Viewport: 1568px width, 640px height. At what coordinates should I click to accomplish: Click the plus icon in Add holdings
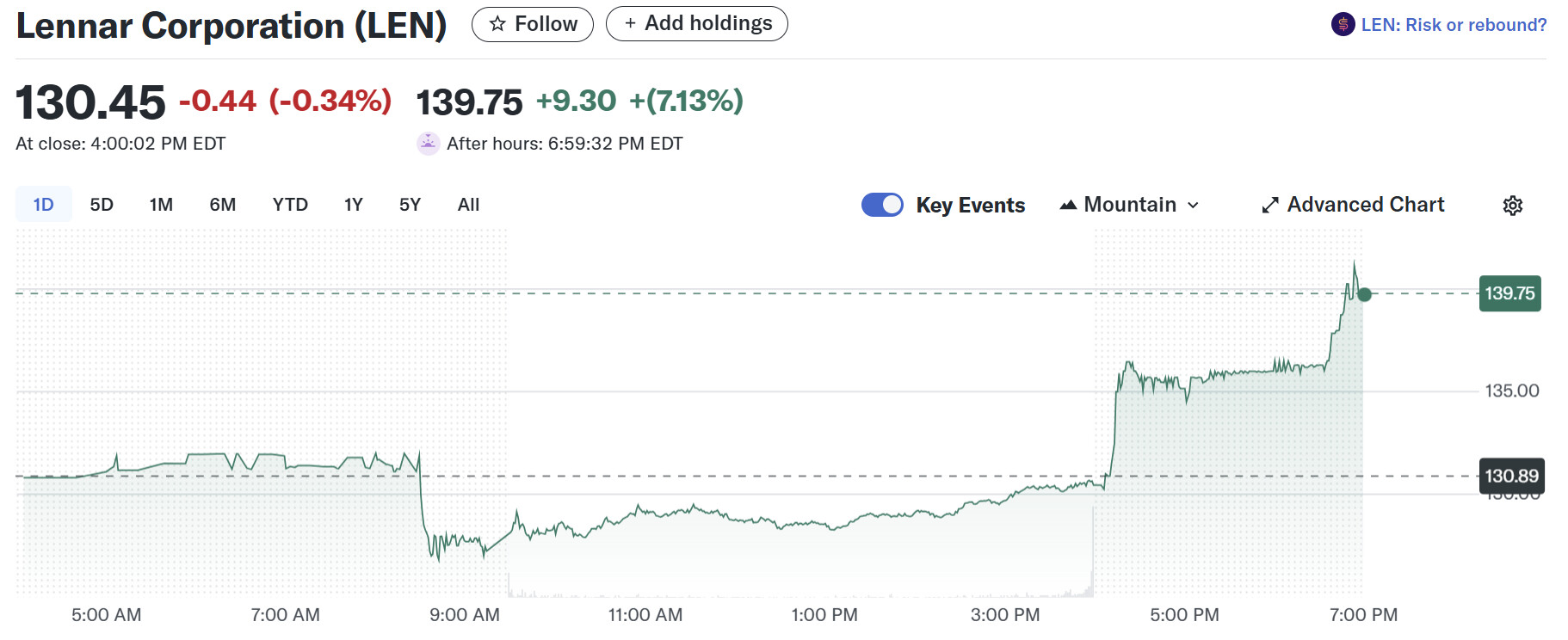click(630, 24)
